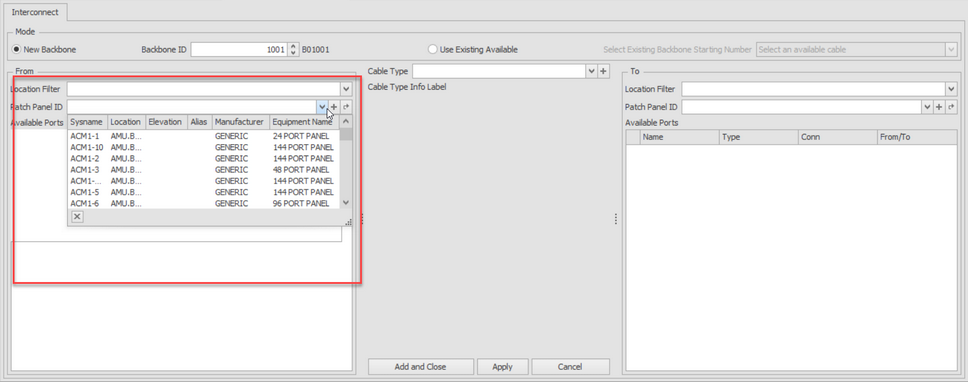Sort dropdown list by Elevation column
The width and height of the screenshot is (968, 382).
point(167,122)
